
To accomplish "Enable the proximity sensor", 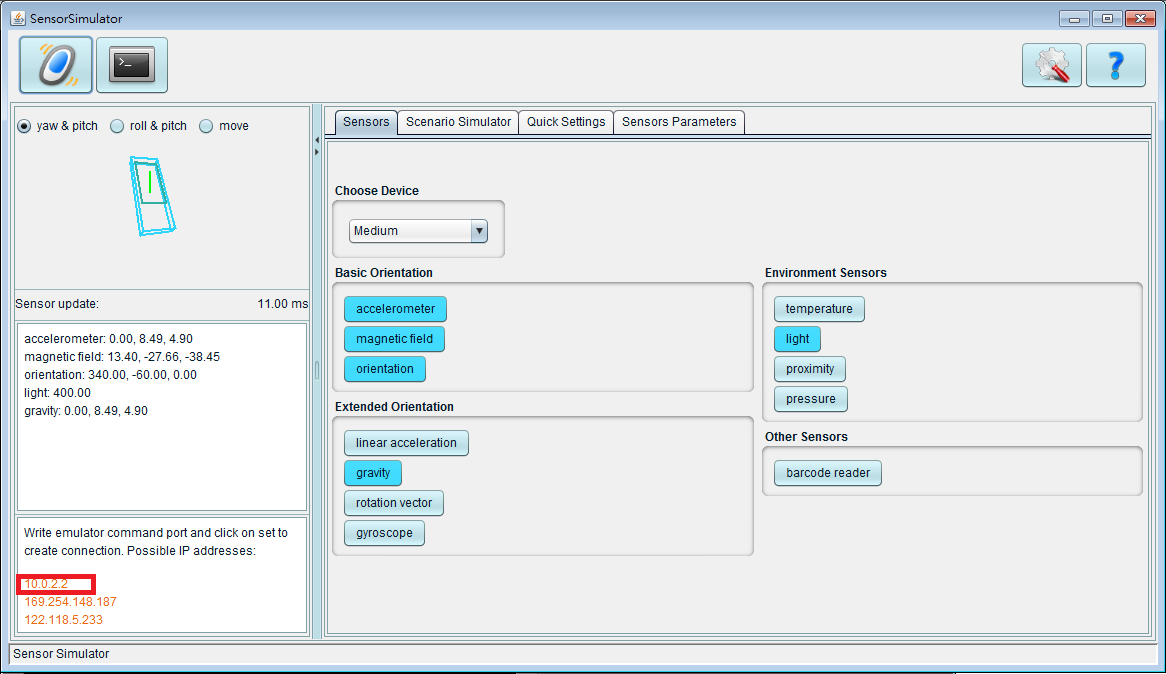I will (810, 369).
